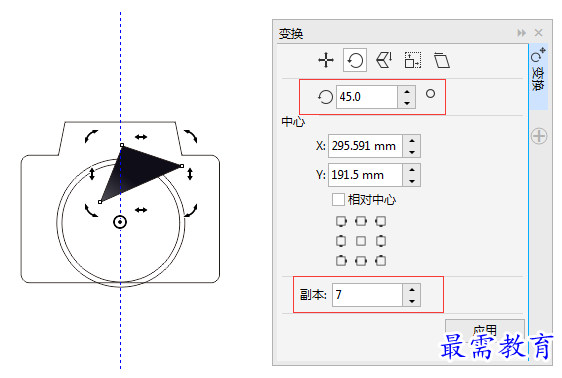Select bottom-right anchor point

coord(381,260)
